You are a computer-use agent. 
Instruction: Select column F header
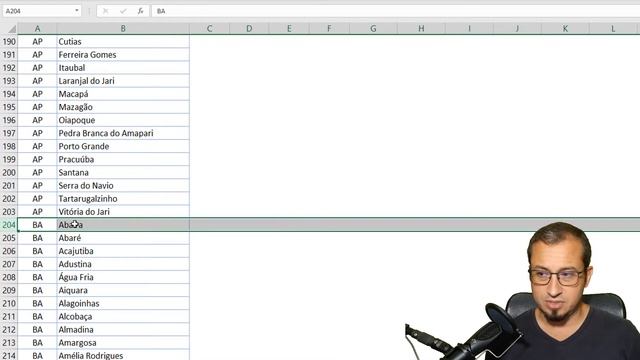329,29
